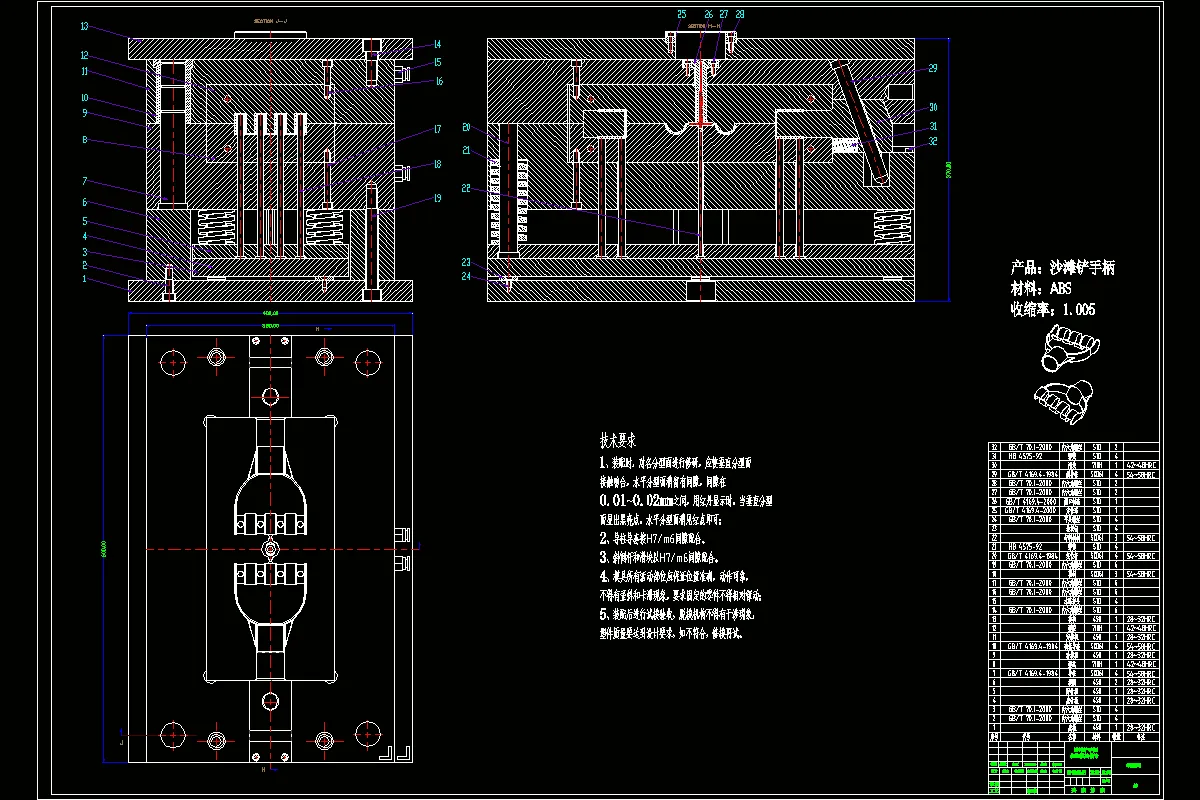Viewport: 1200px width, 800px height.
Task: Click the 'SECTION J—J' view title
Action: (270, 19)
